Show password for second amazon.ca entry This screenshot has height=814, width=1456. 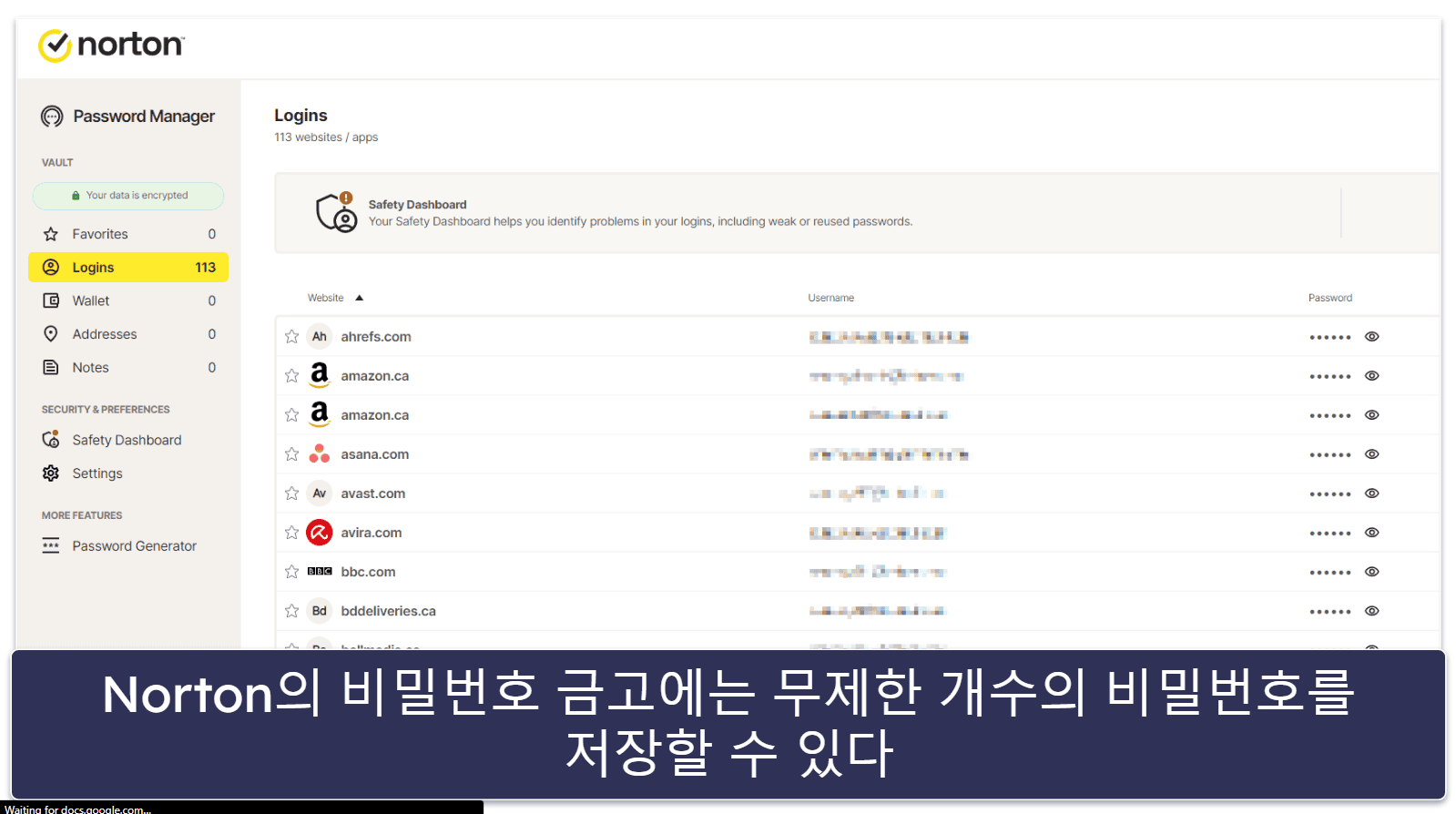1371,415
